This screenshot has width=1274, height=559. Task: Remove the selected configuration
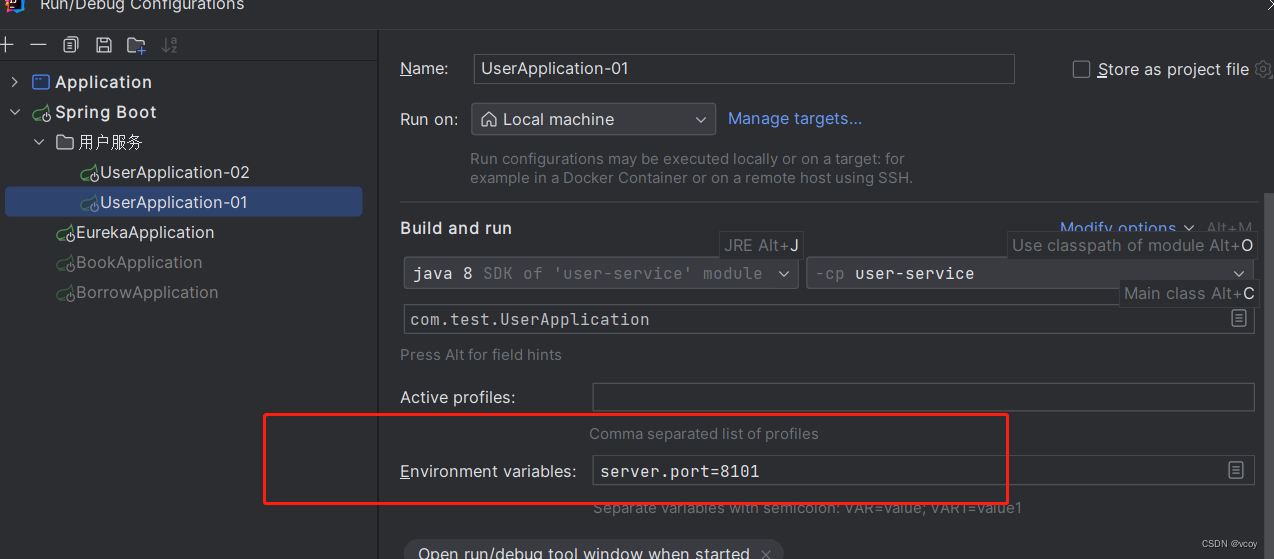38,45
